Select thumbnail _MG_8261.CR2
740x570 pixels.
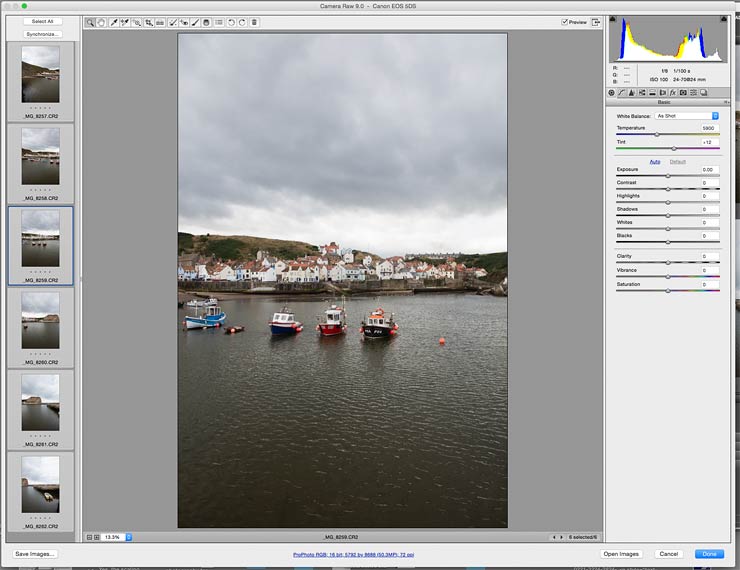tap(41, 410)
